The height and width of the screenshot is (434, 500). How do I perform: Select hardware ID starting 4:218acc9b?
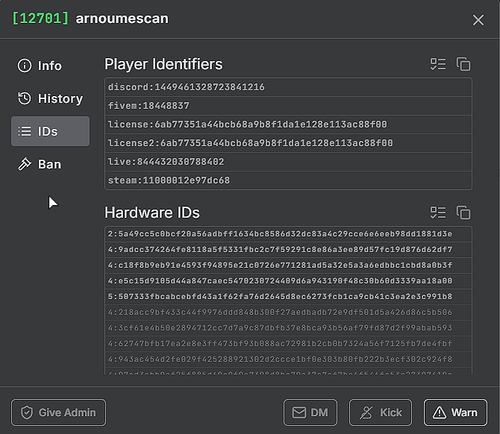coord(288,312)
